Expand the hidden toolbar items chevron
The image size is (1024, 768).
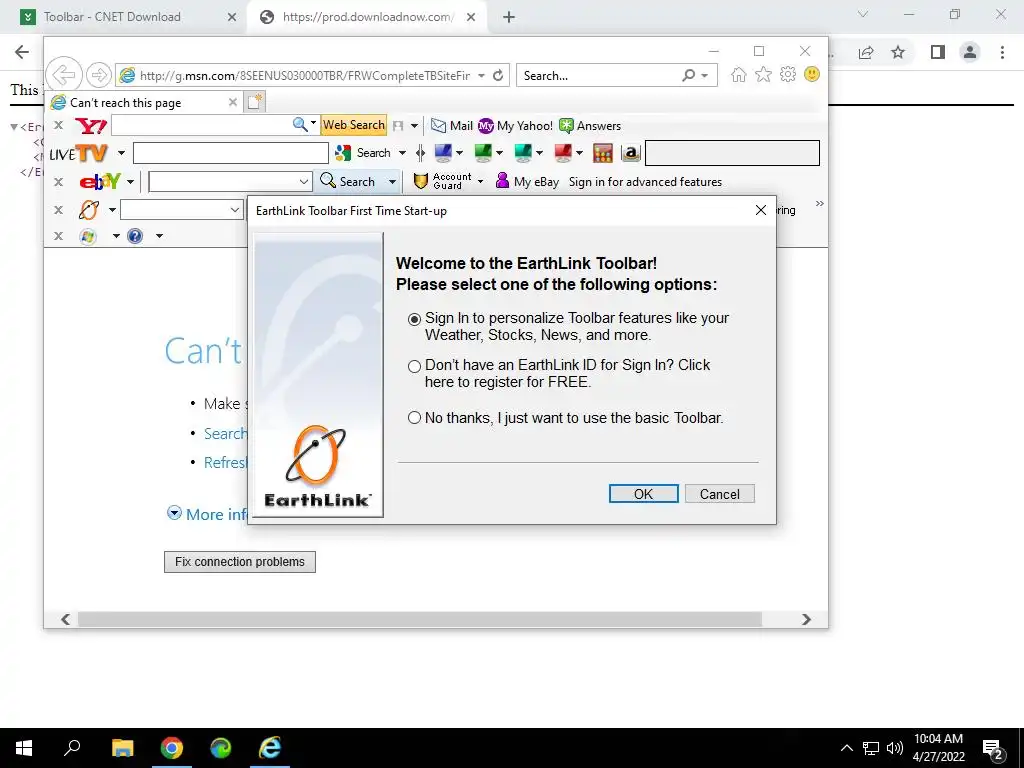pyautogui.click(x=820, y=204)
